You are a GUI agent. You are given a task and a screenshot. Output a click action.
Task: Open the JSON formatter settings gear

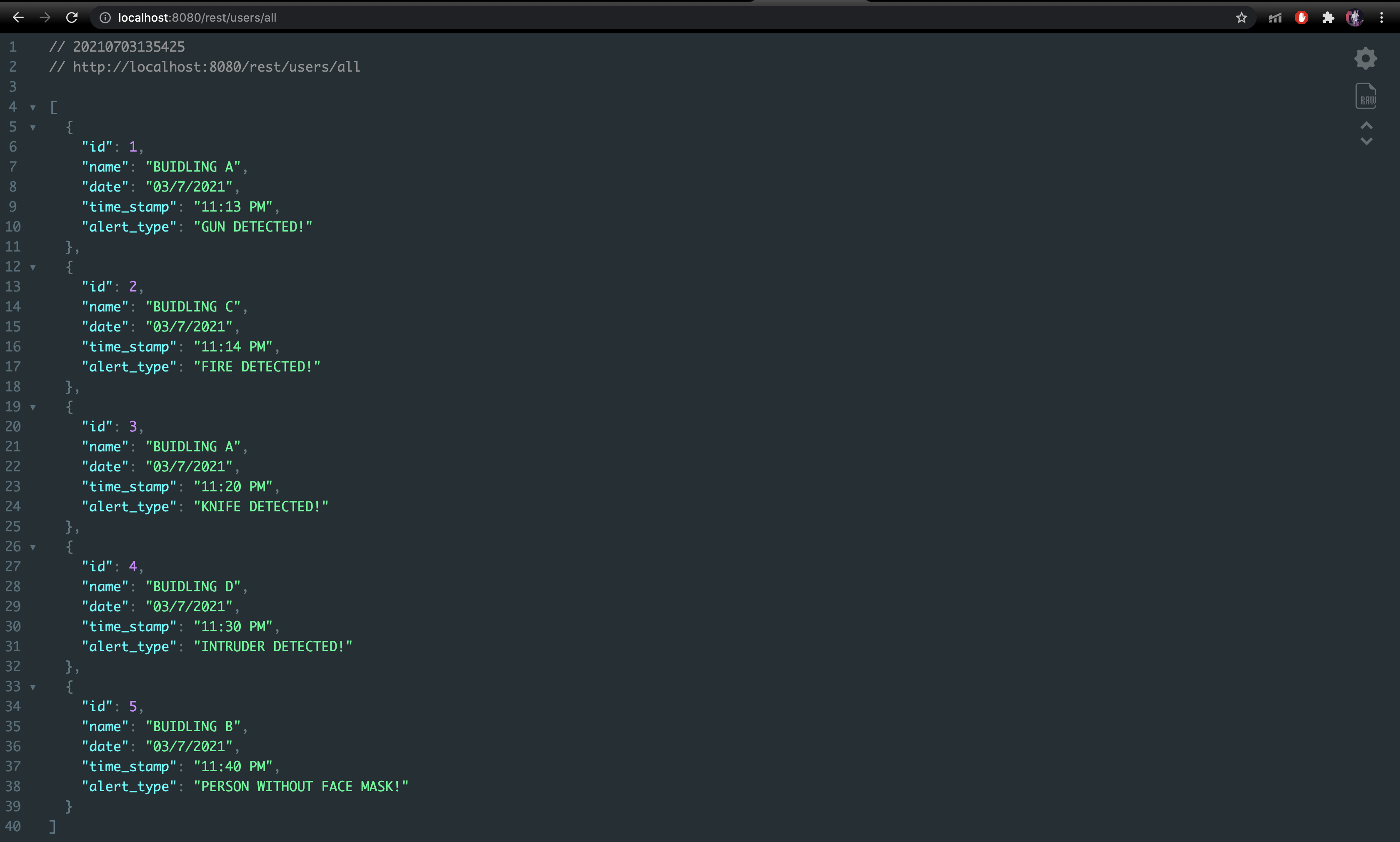click(1365, 58)
